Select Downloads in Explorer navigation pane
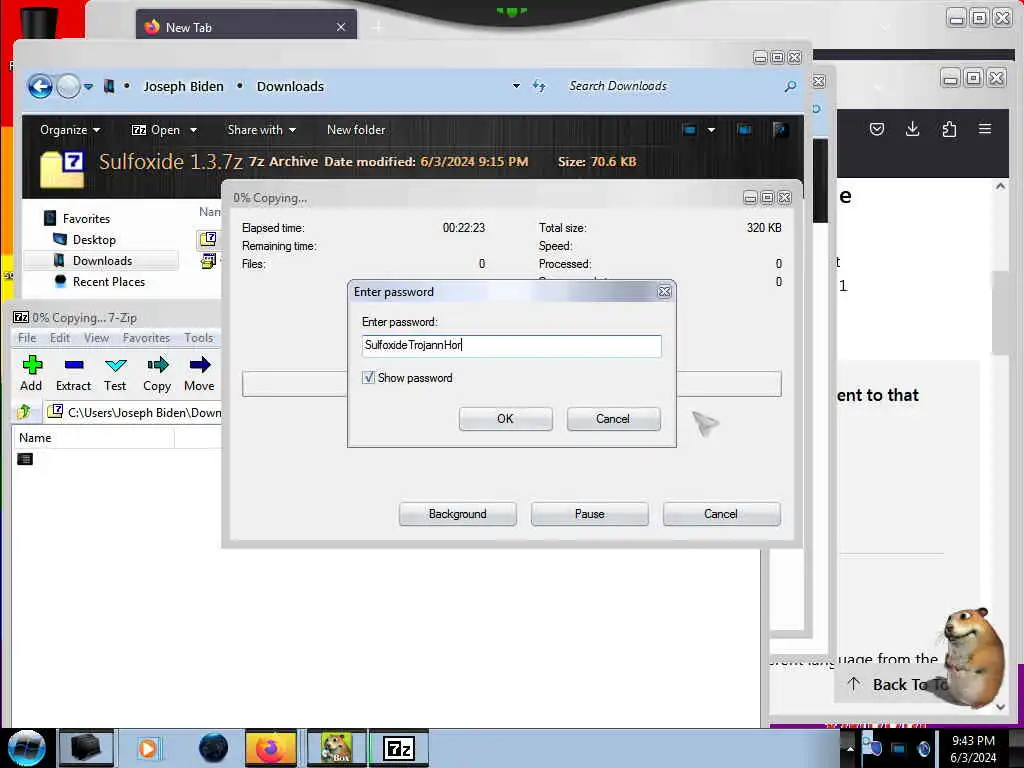 point(102,261)
